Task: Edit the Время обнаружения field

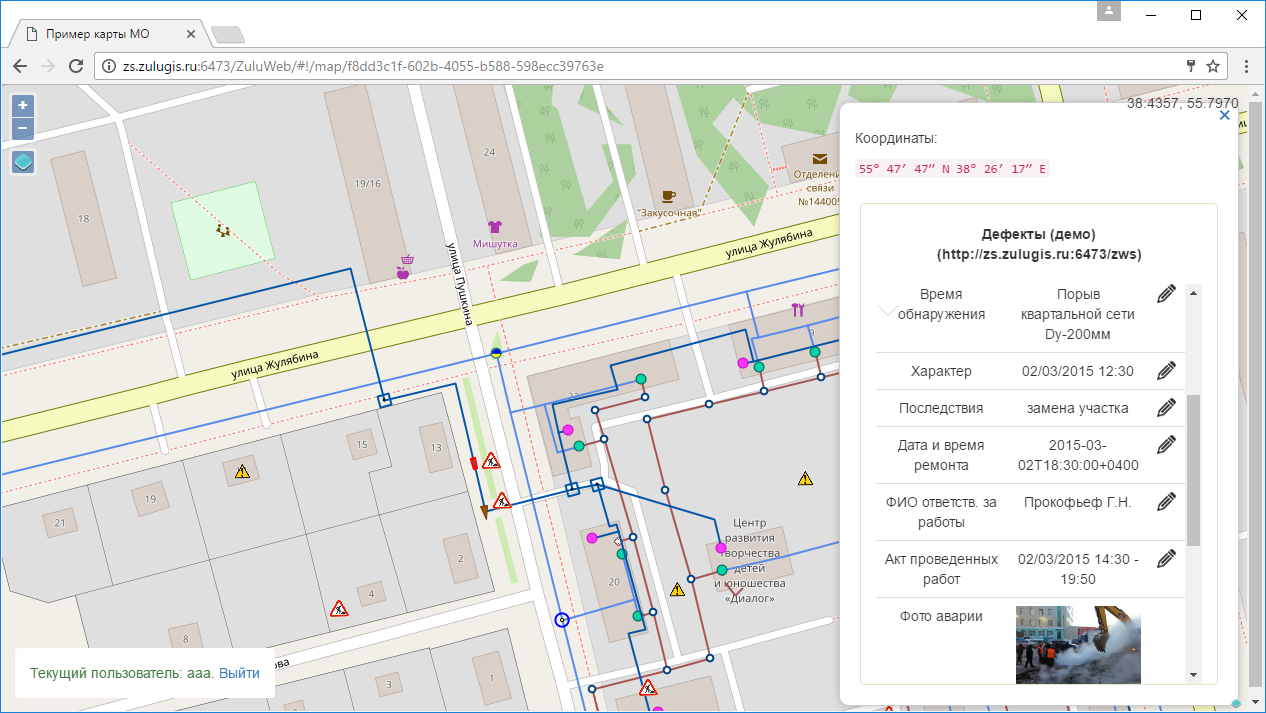Action: click(x=1166, y=294)
